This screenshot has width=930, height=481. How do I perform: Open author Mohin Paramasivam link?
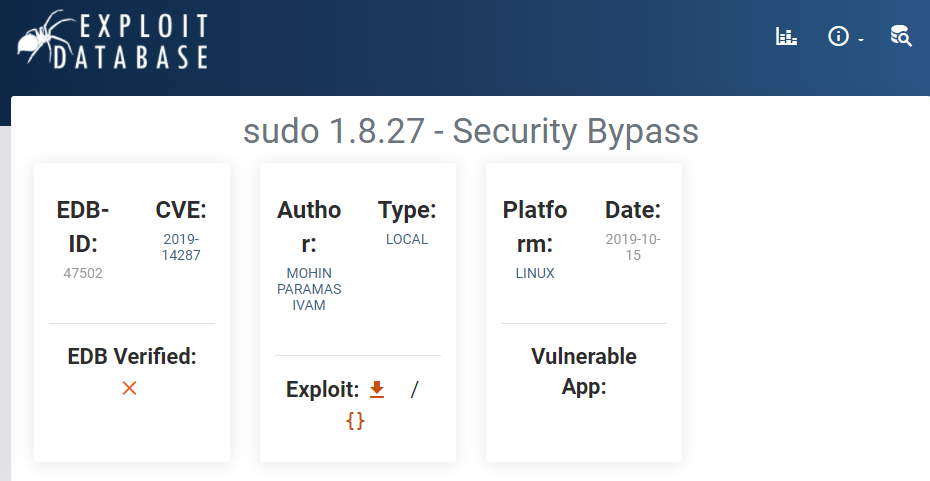point(309,289)
